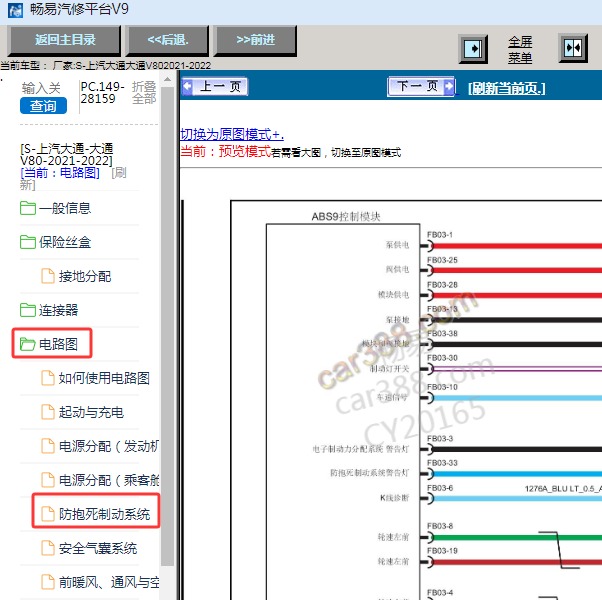Open the 接地分配 page
The image size is (602, 600).
pyautogui.click(x=85, y=276)
